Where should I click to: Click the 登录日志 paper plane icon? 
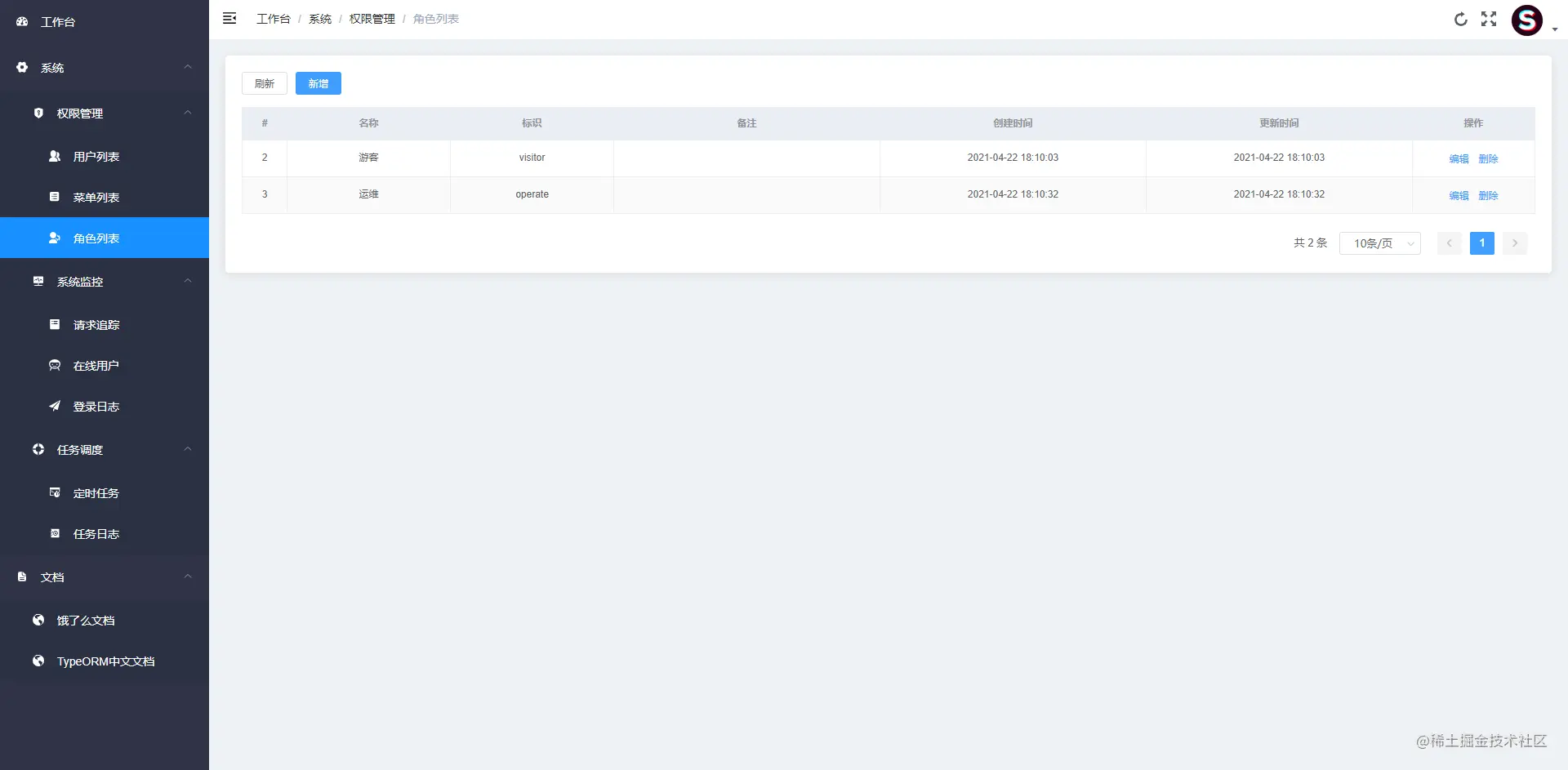tap(55, 406)
